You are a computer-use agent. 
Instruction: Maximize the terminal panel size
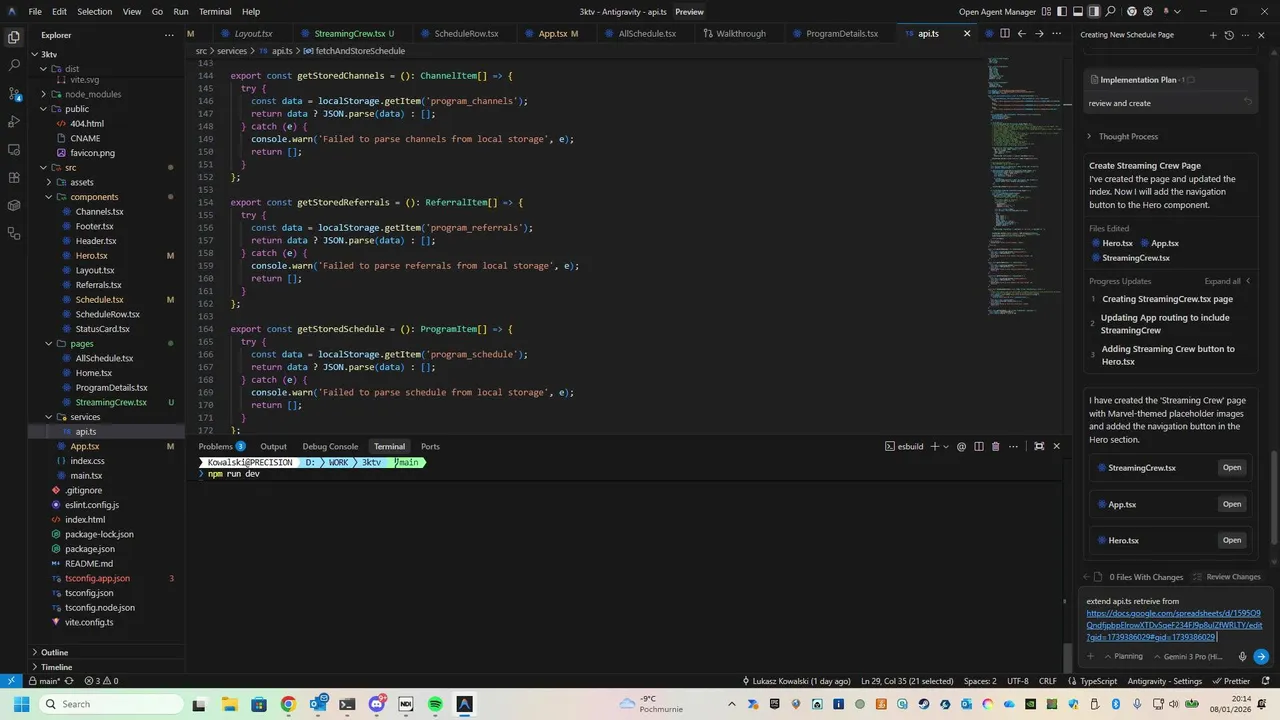1039,446
